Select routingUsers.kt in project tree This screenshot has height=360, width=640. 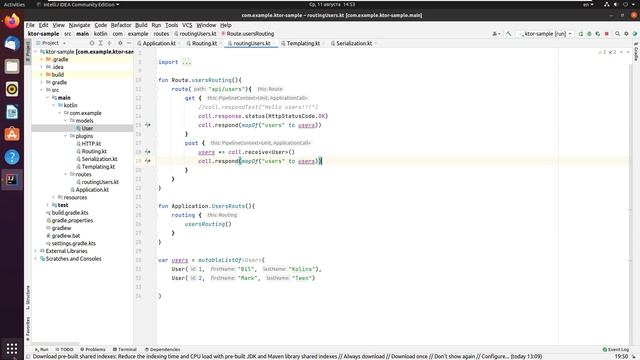100,182
